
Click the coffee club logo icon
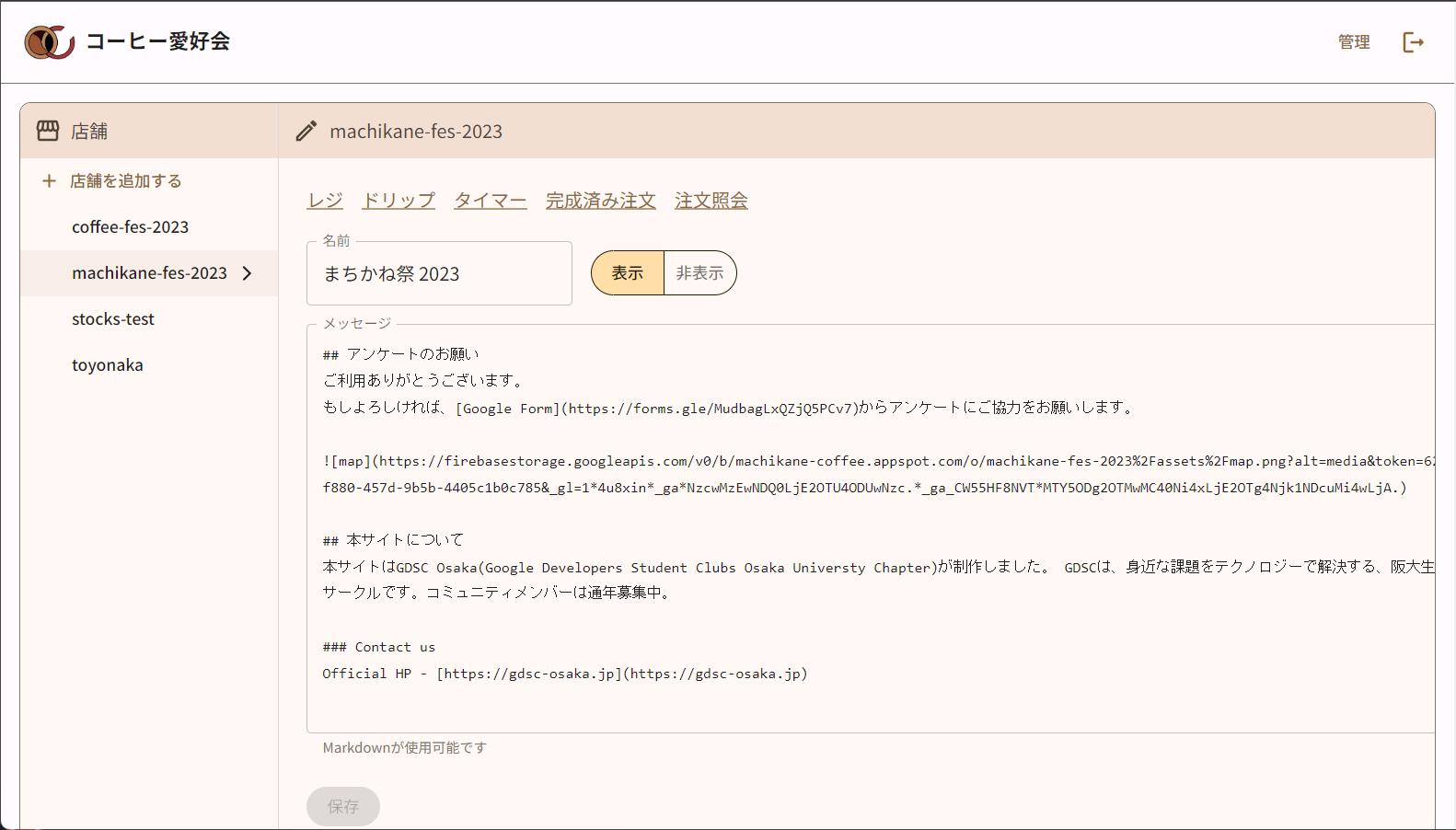[x=49, y=42]
